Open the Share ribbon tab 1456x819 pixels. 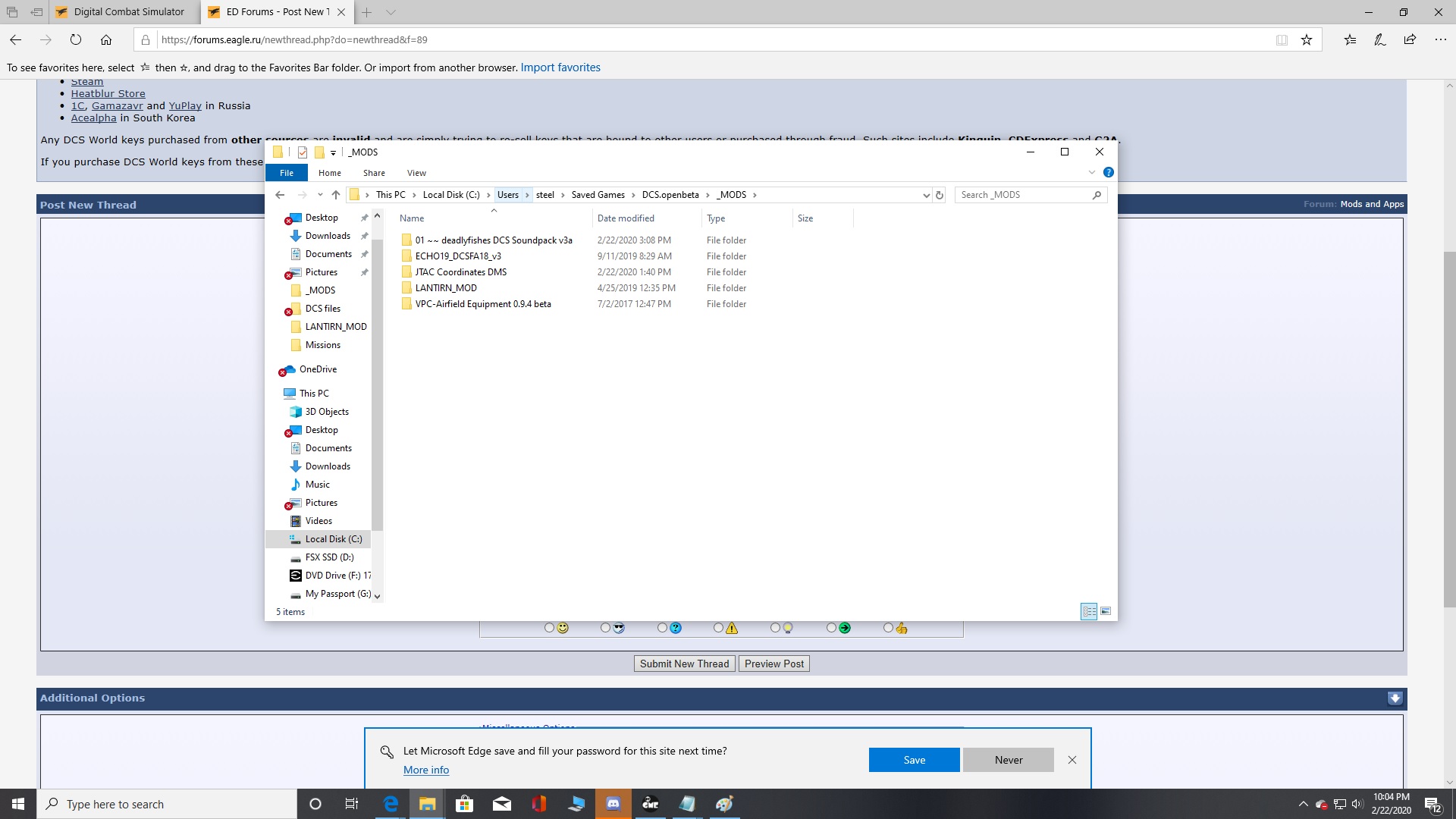pos(374,173)
